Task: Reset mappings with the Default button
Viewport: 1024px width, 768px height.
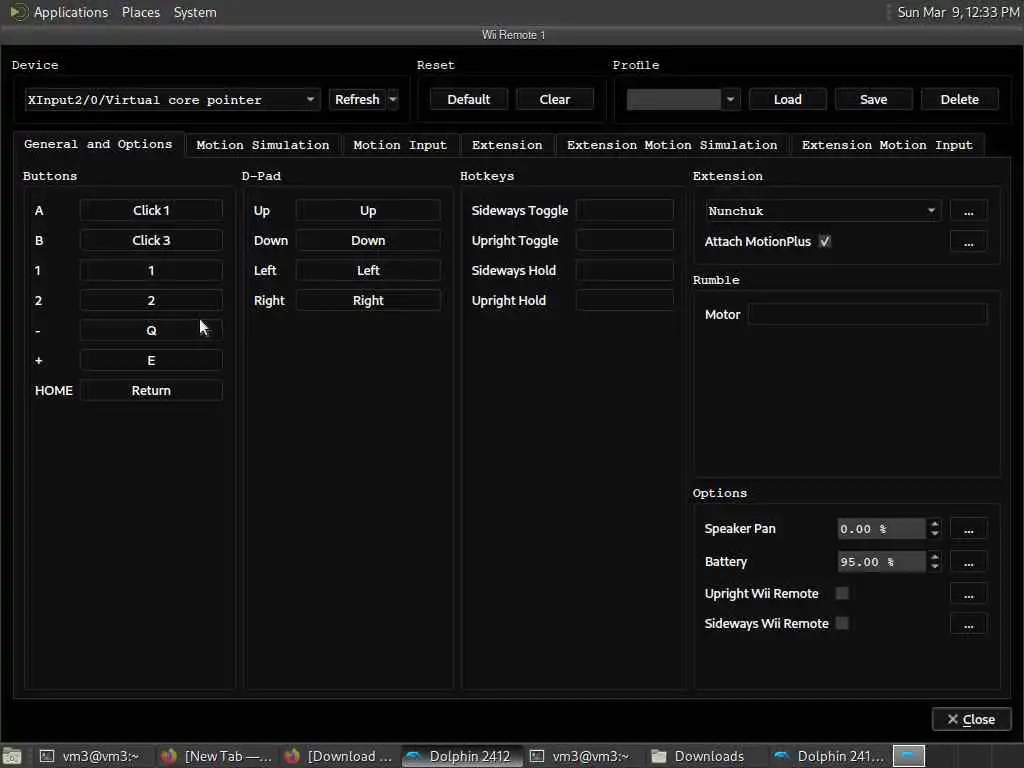Action: click(x=468, y=100)
